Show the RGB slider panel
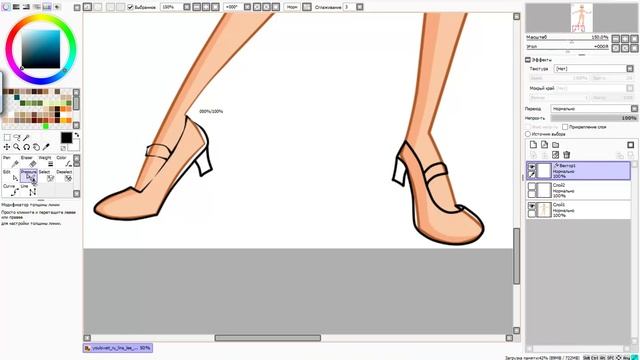This screenshot has width=640, height=360. (x=16, y=7)
